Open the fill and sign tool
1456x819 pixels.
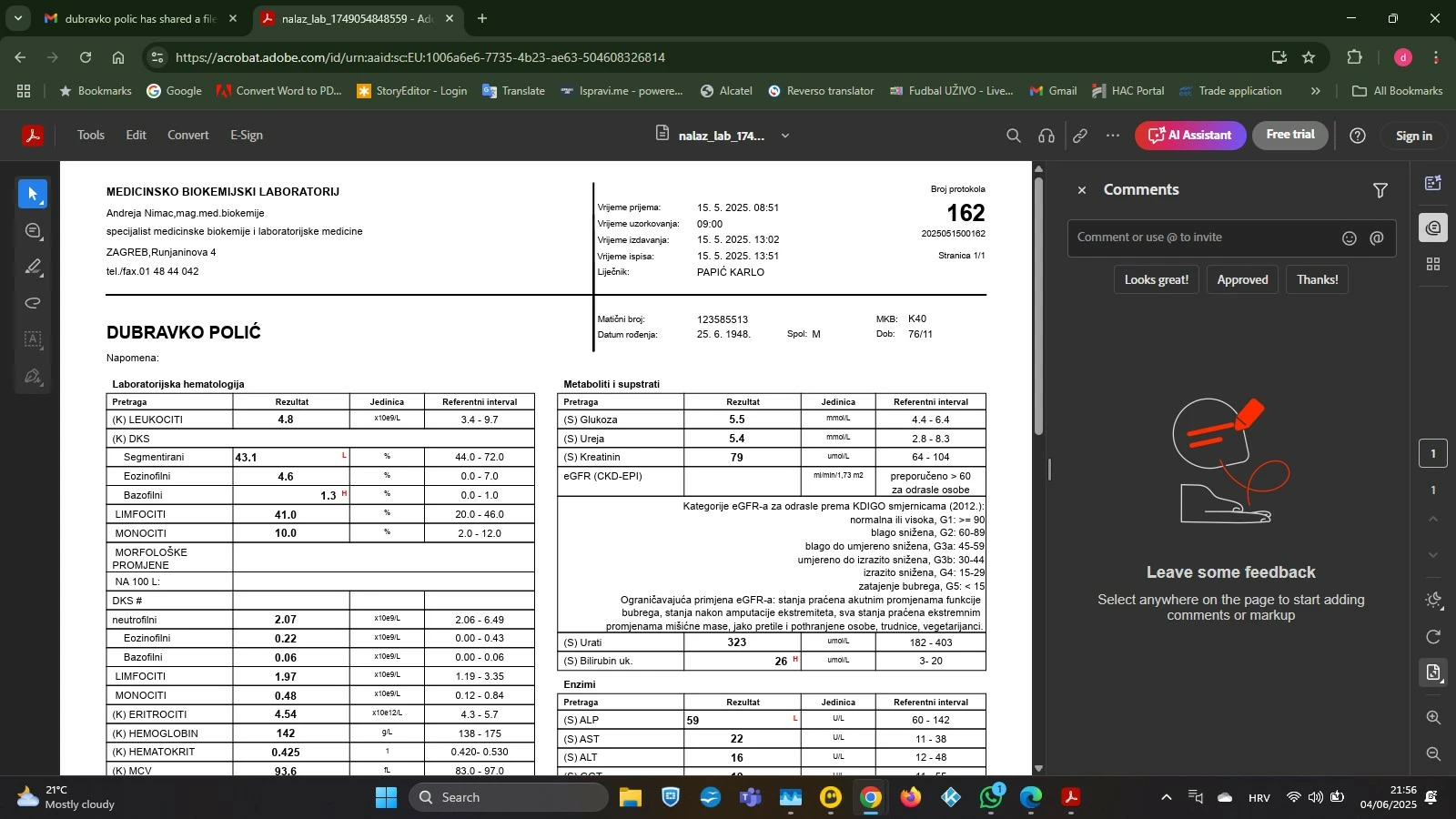pos(33,377)
